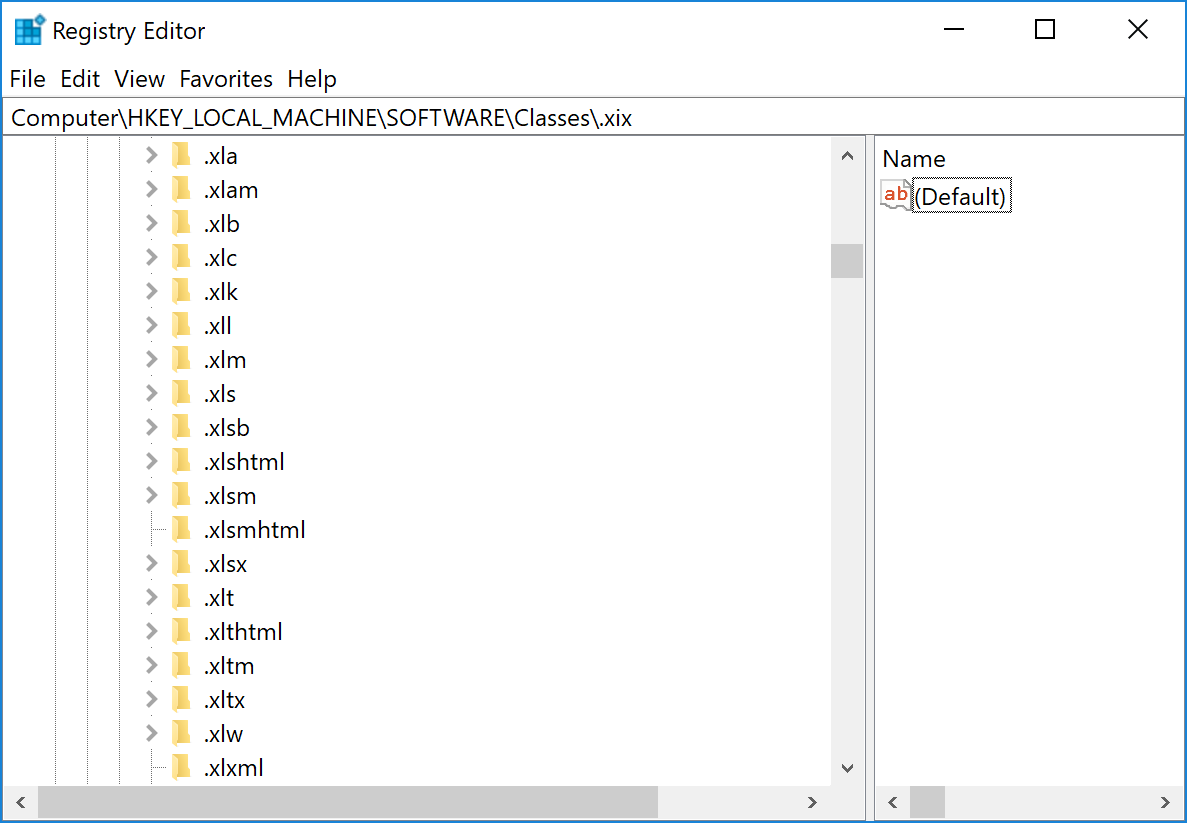Click values pane horizontal scroll left arrow
1187x823 pixels.
(893, 803)
